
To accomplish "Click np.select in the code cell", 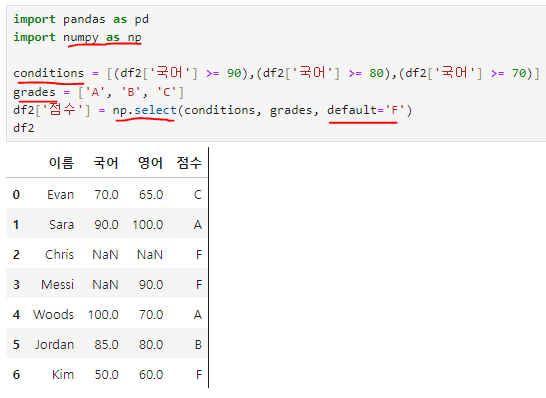I will pyautogui.click(x=145, y=110).
